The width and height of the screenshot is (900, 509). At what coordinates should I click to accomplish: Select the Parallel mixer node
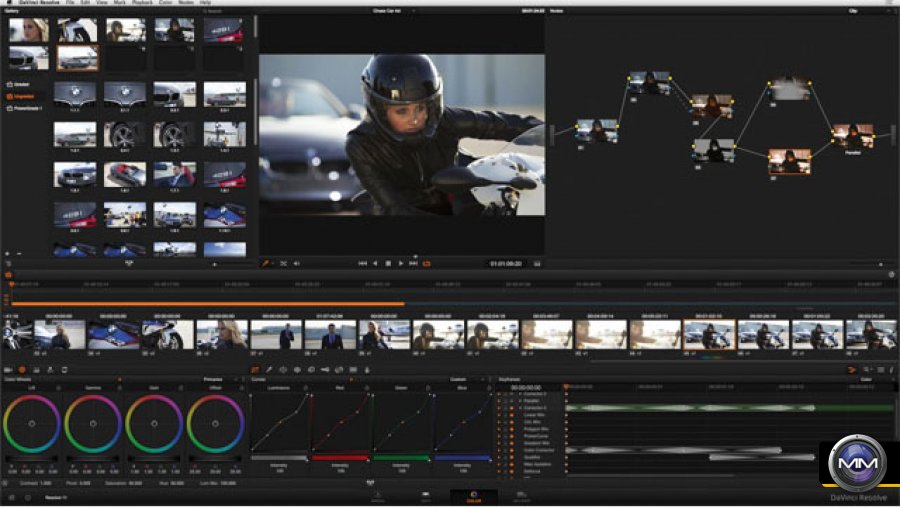click(853, 137)
